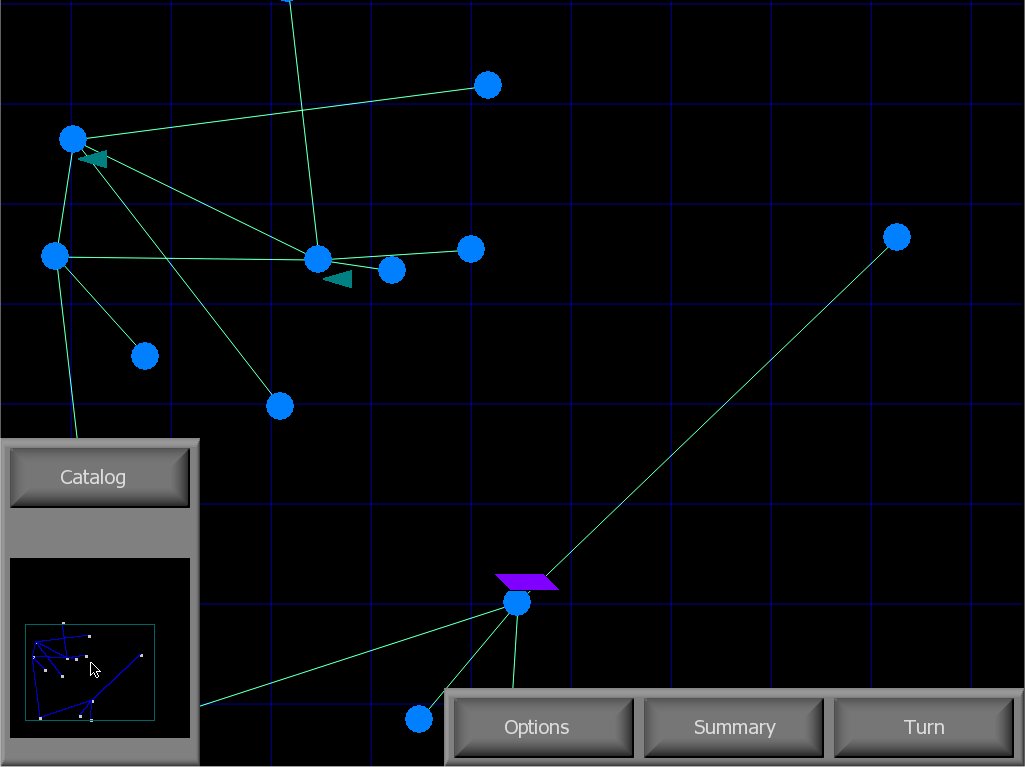Click the topmost right star of the upper cluster

click(x=487, y=85)
